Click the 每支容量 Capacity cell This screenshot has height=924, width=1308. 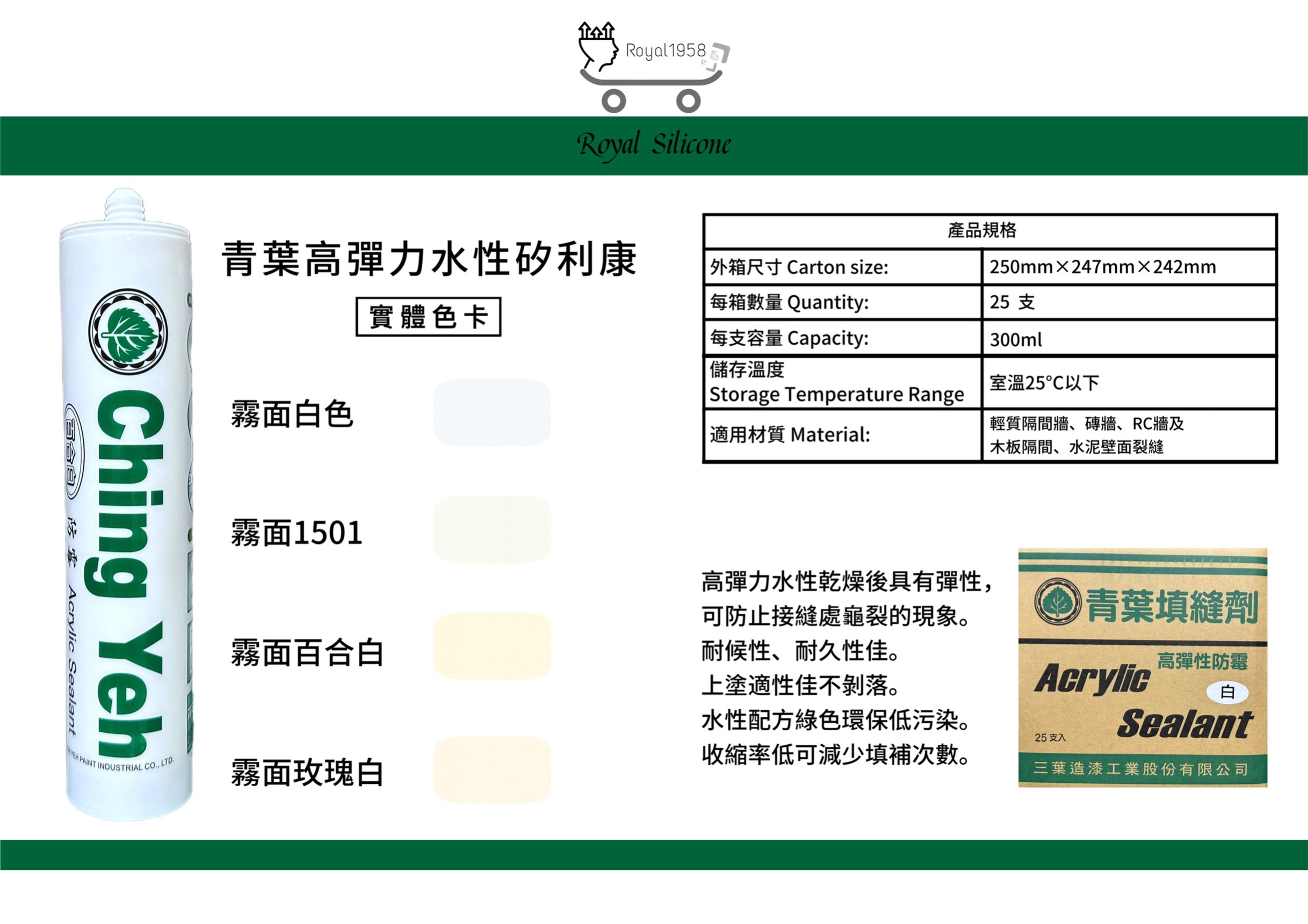click(x=843, y=338)
